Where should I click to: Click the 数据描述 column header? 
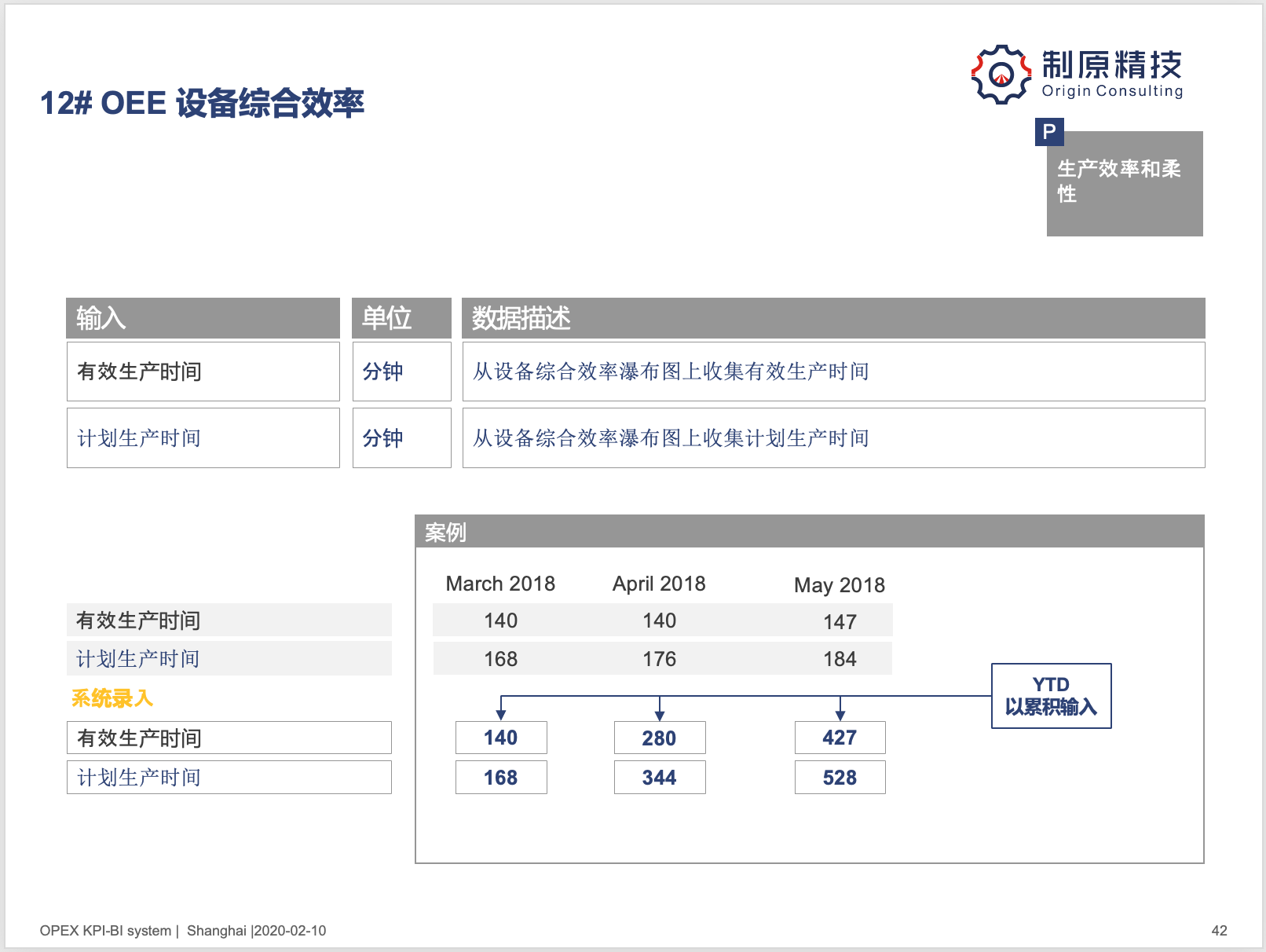[x=832, y=318]
